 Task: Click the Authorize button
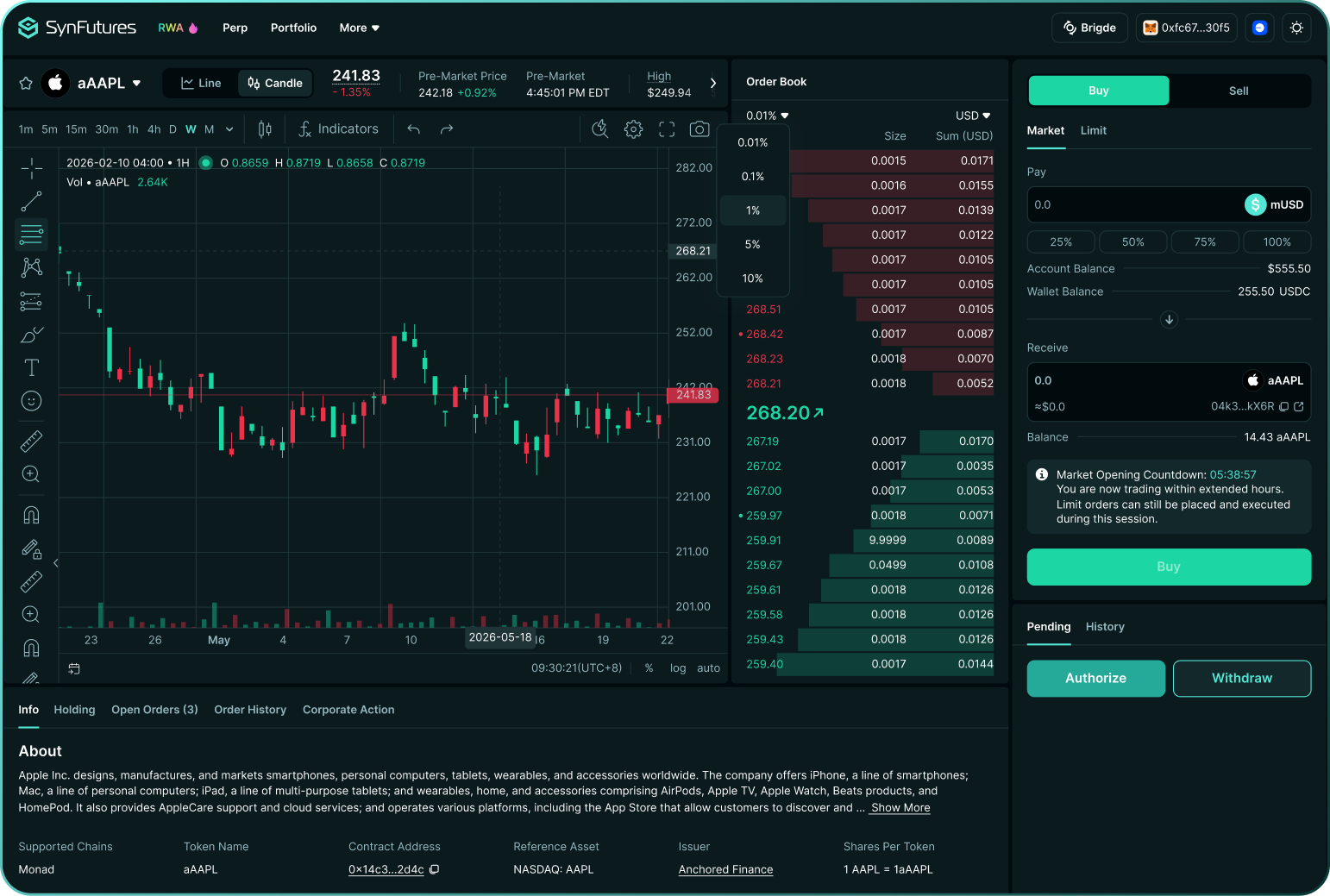coord(1095,678)
